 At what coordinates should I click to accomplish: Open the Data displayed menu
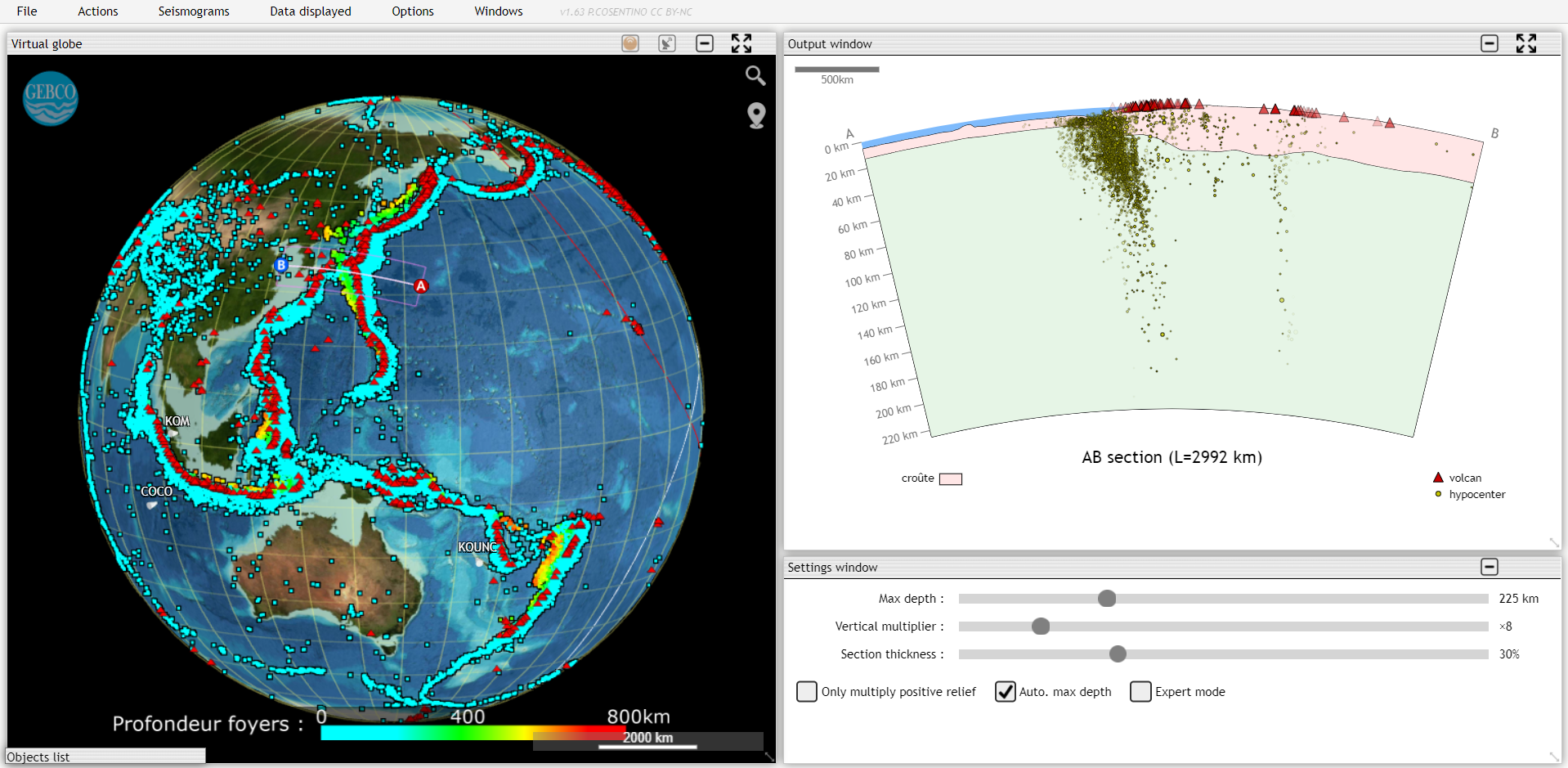point(311,11)
